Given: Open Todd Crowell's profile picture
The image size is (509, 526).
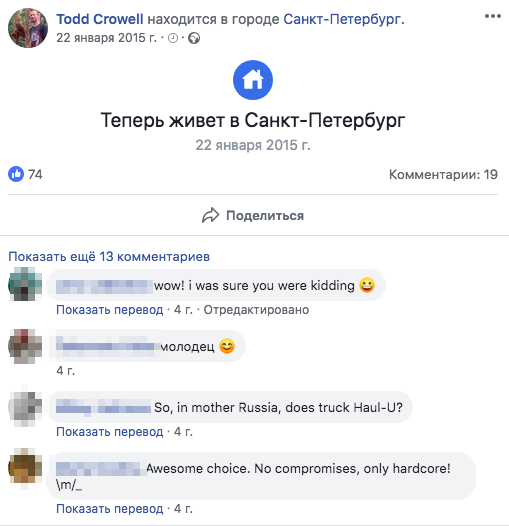Looking at the screenshot, I should (28, 28).
